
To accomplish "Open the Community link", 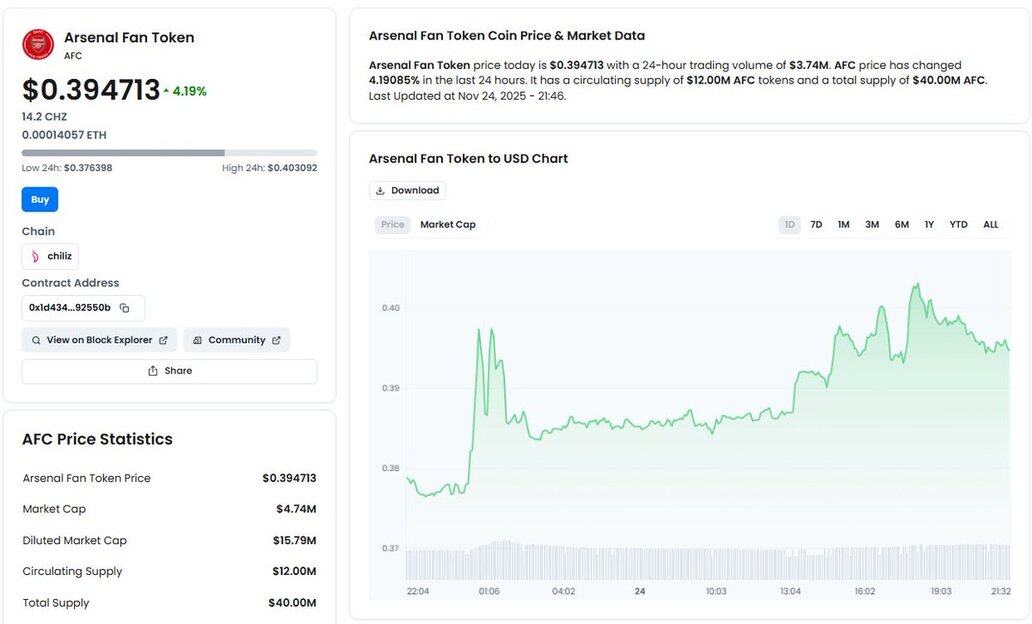I will tap(236, 340).
